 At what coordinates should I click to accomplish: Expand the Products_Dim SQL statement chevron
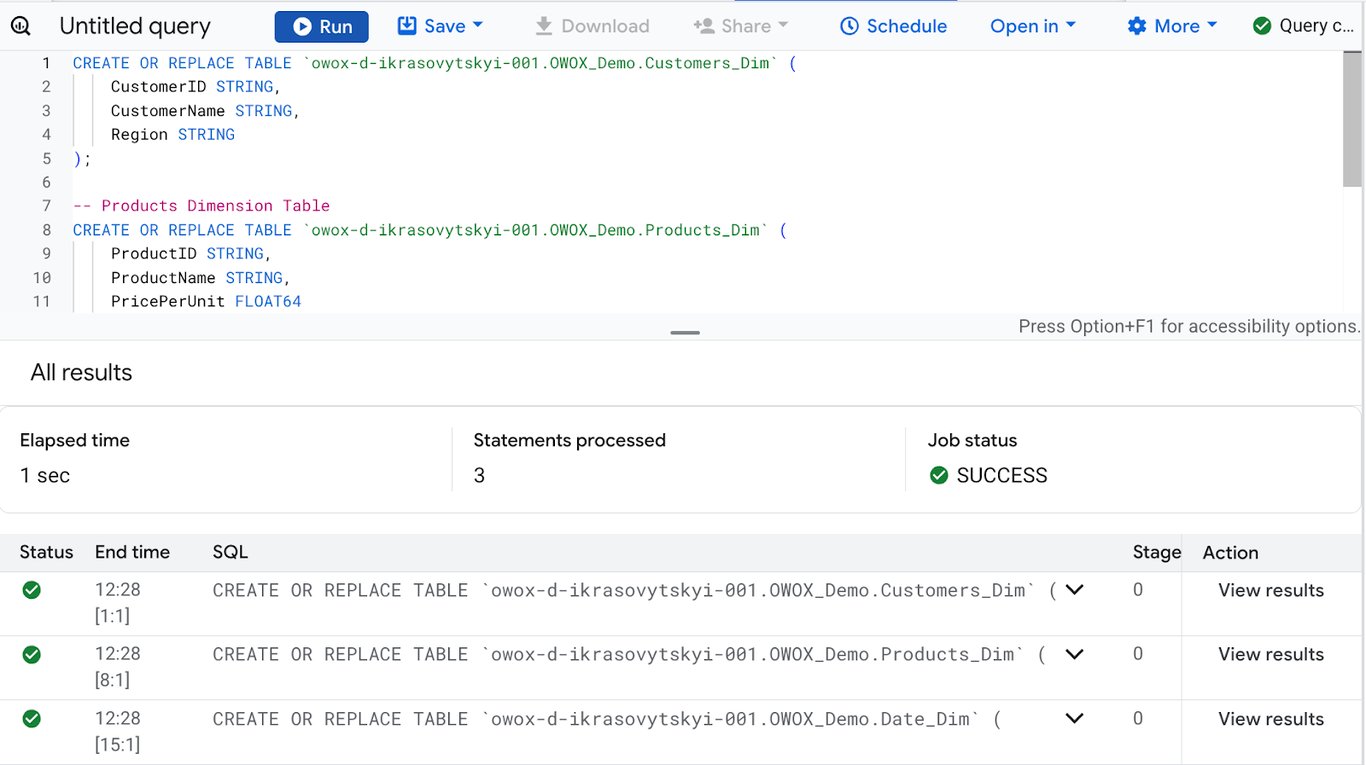[1074, 654]
